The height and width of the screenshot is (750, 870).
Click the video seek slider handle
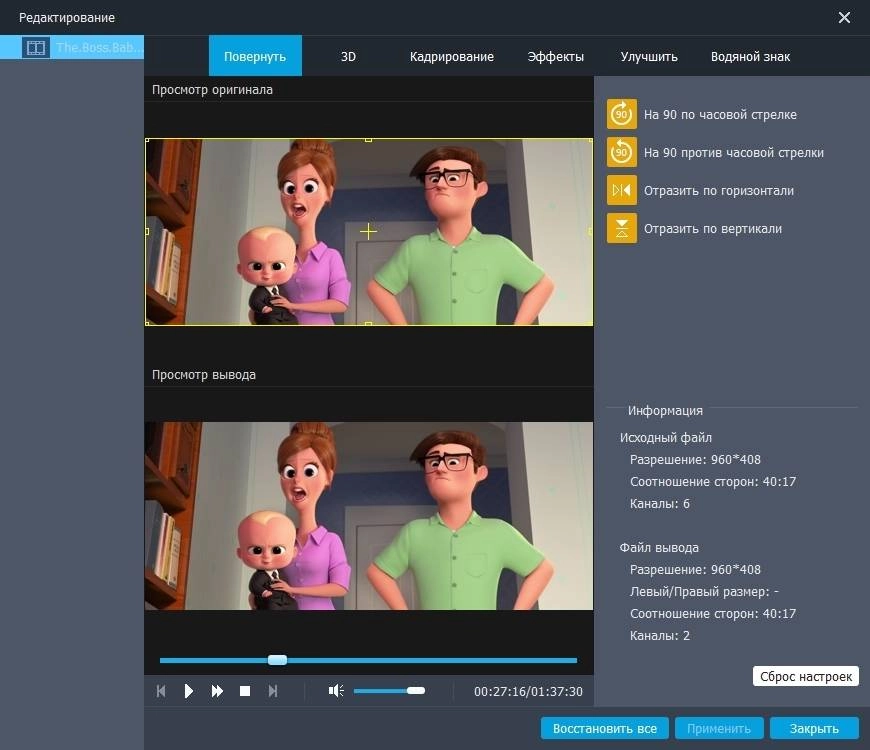click(277, 660)
